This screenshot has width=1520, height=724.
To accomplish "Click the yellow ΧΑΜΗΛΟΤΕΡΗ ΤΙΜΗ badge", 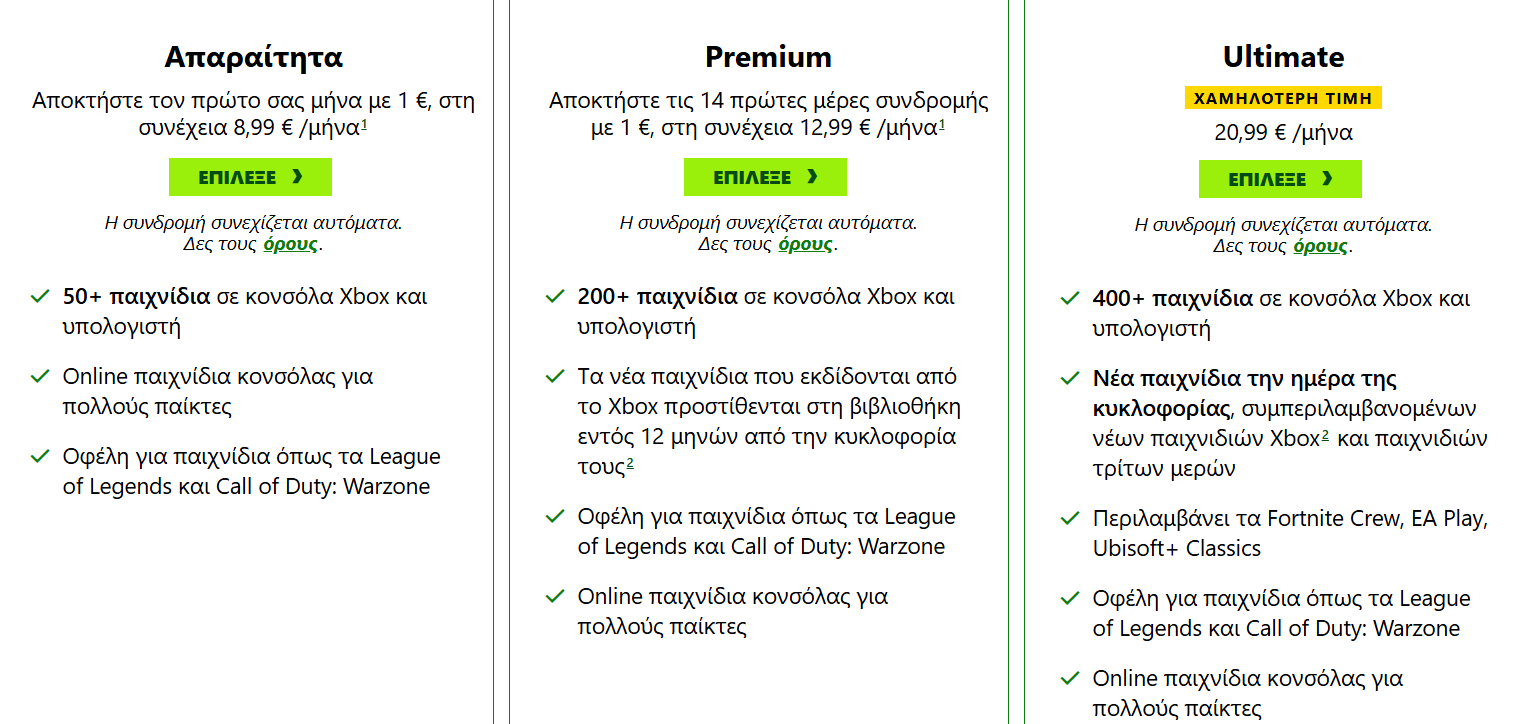I will pos(1283,98).
